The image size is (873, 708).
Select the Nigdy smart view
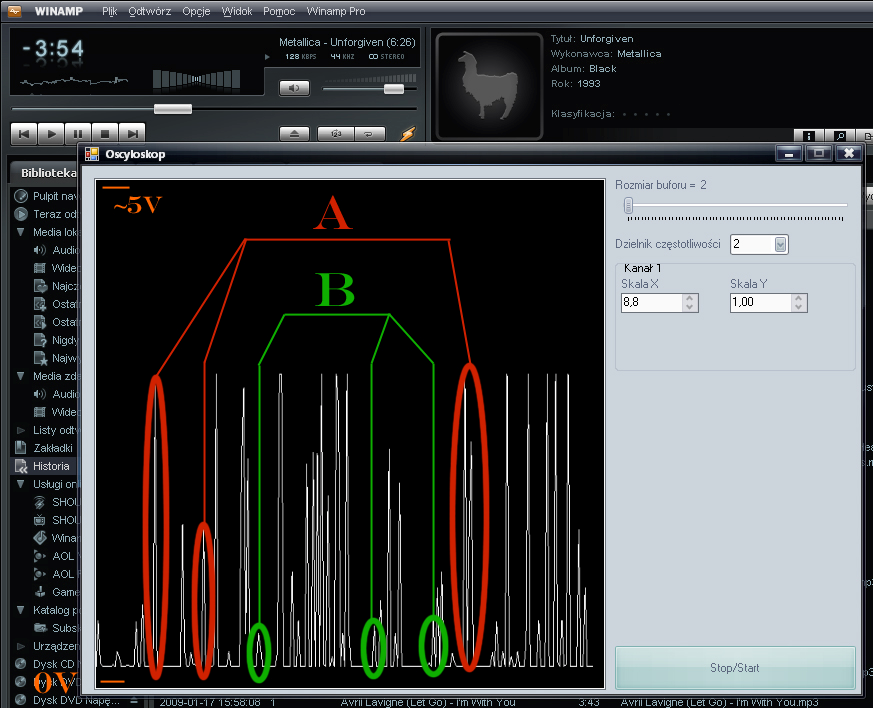coord(56,340)
